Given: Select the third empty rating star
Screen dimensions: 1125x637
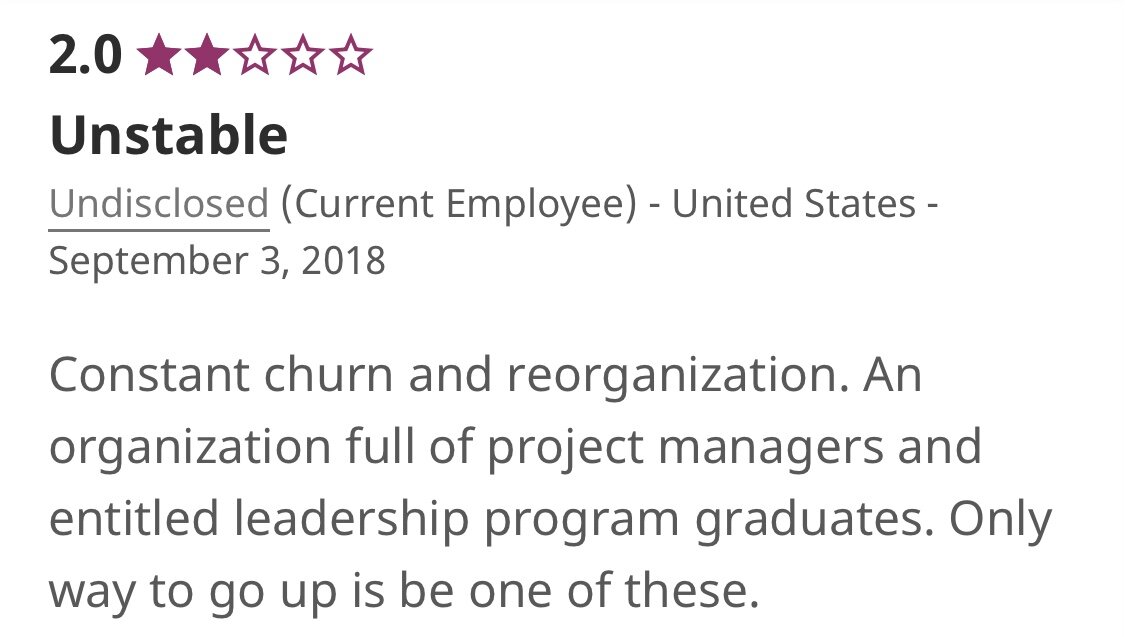Looking at the screenshot, I should pyautogui.click(x=255, y=56).
